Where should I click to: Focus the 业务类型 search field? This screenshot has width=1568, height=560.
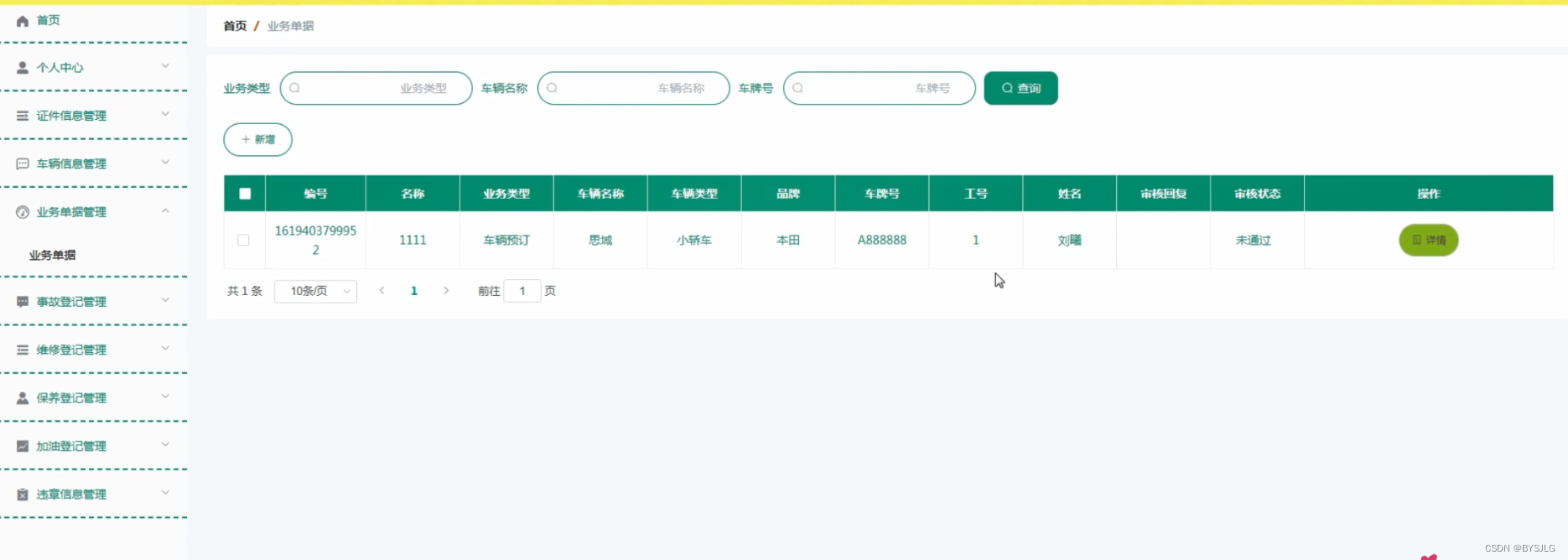376,88
